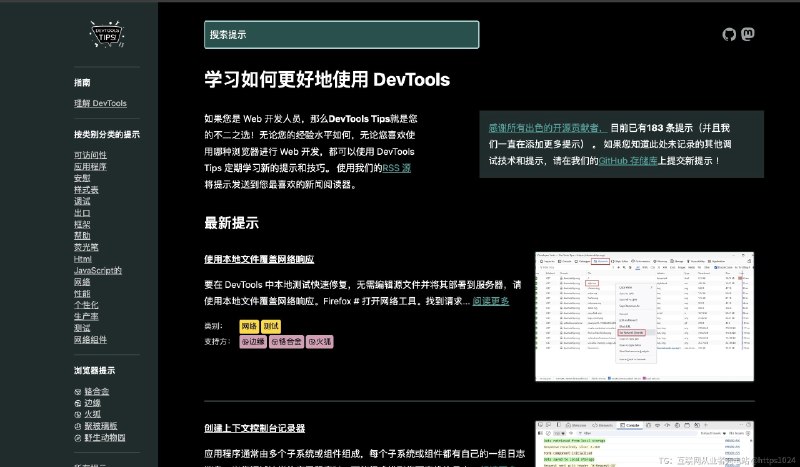The height and width of the screenshot is (467, 800).
Task: Select the 帮助 category
Action: click(82, 235)
